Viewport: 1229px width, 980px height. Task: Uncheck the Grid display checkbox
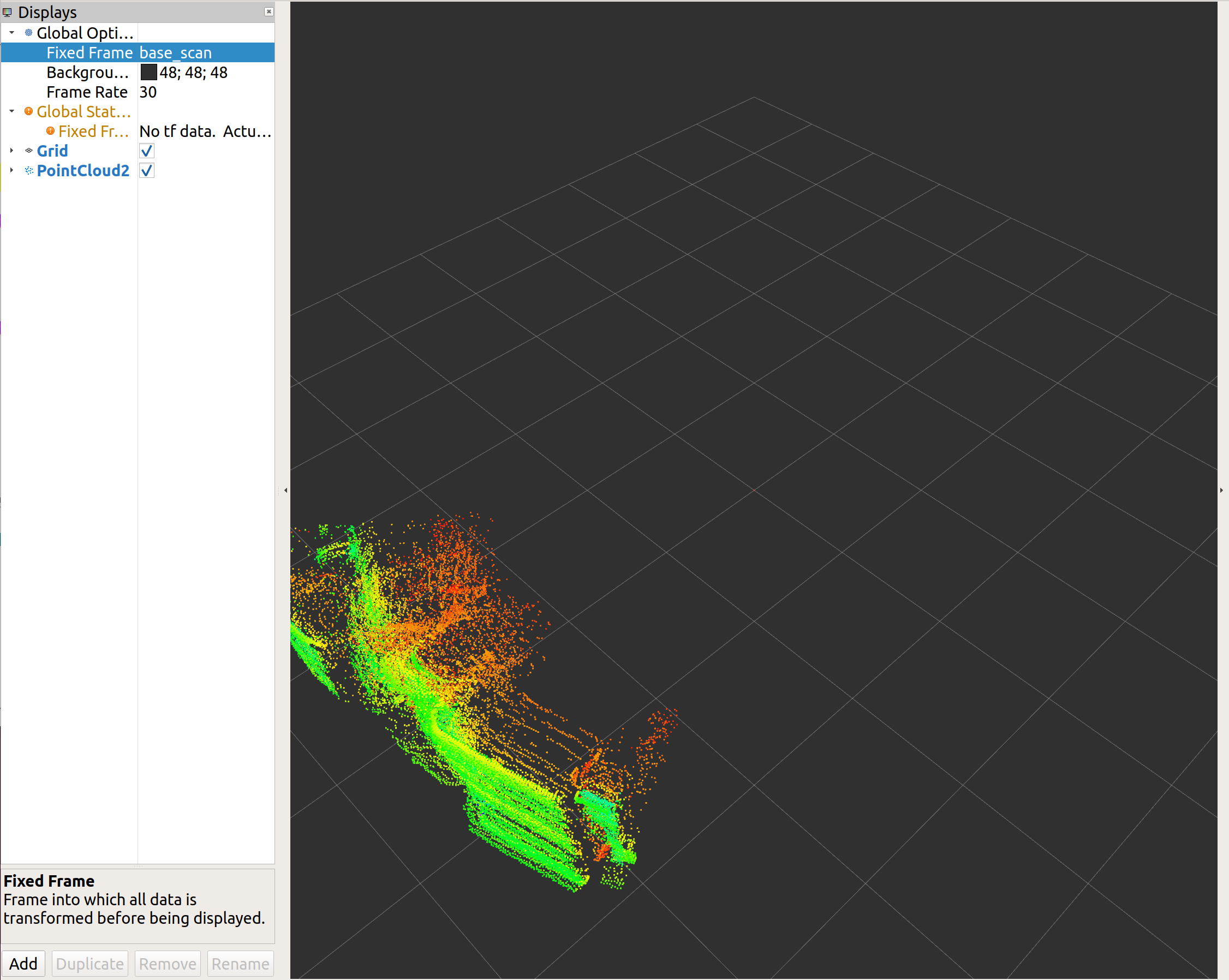coord(146,151)
